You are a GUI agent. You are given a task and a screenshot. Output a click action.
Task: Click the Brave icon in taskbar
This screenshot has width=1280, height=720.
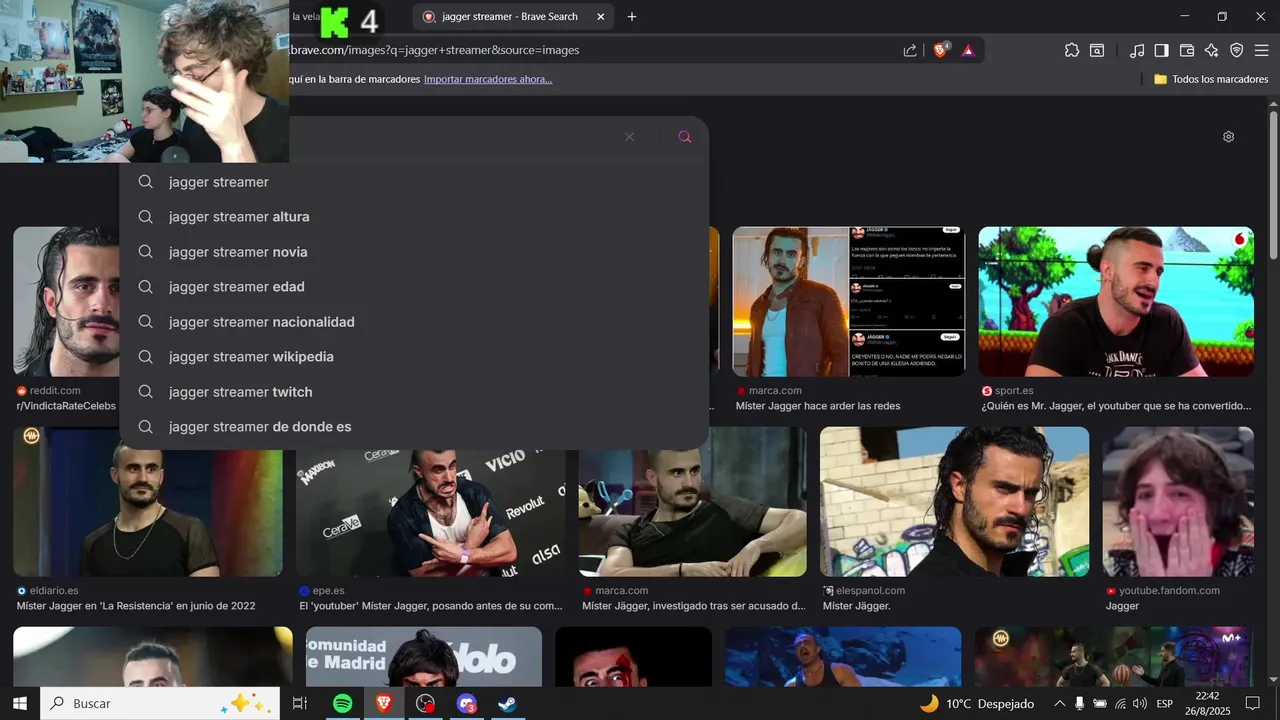(384, 704)
